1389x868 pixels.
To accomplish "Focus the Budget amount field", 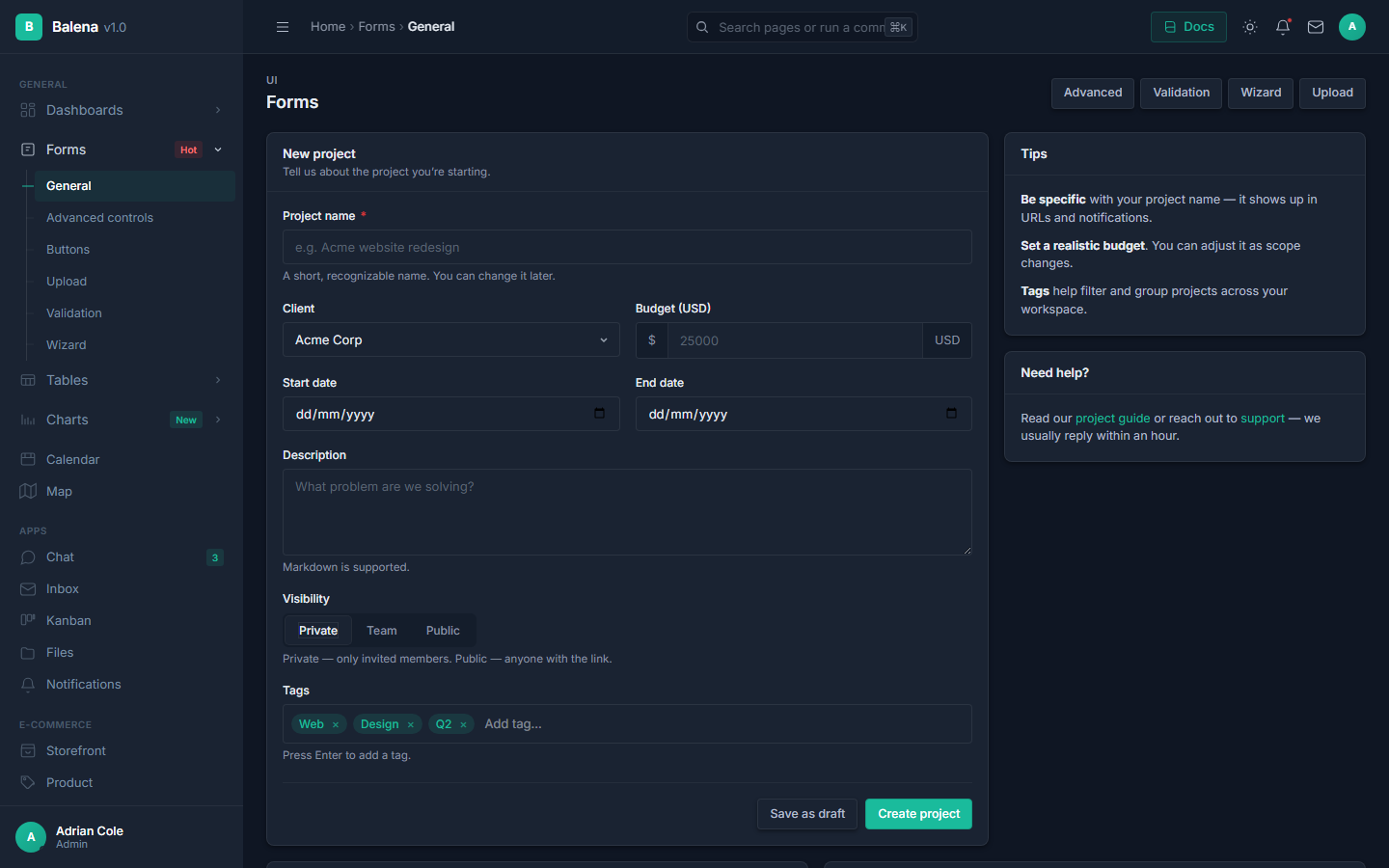I will tap(795, 340).
